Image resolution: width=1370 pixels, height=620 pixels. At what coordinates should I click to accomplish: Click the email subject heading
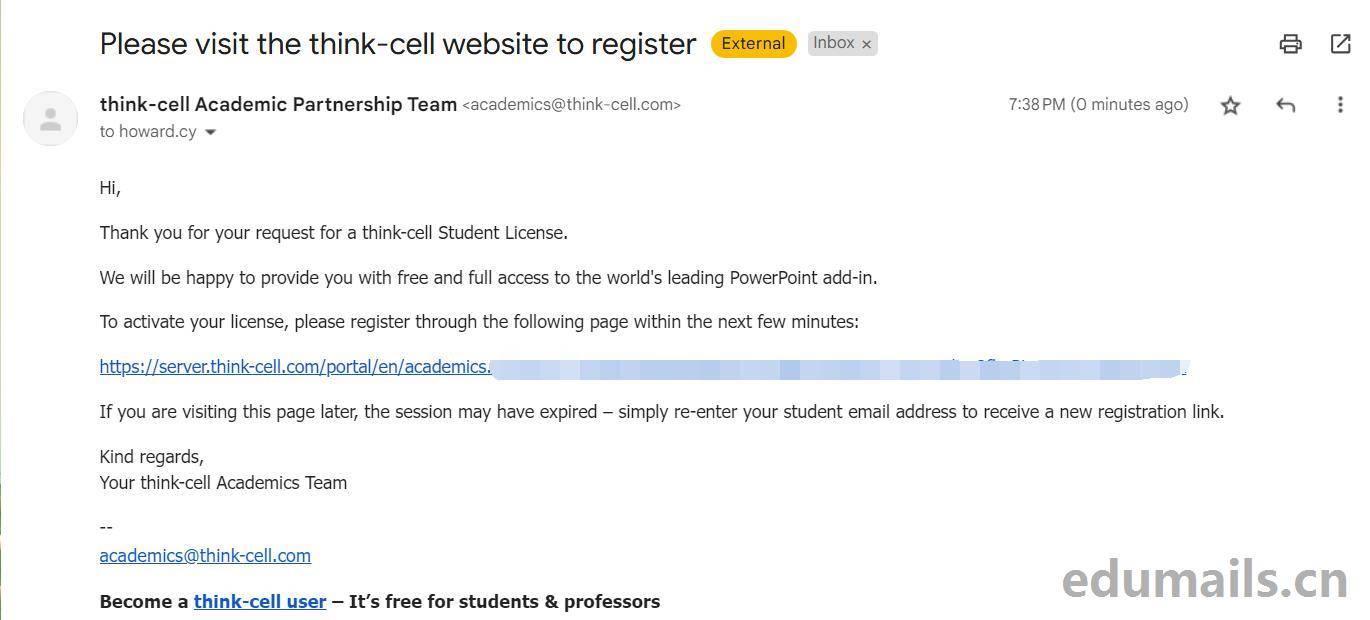point(398,44)
